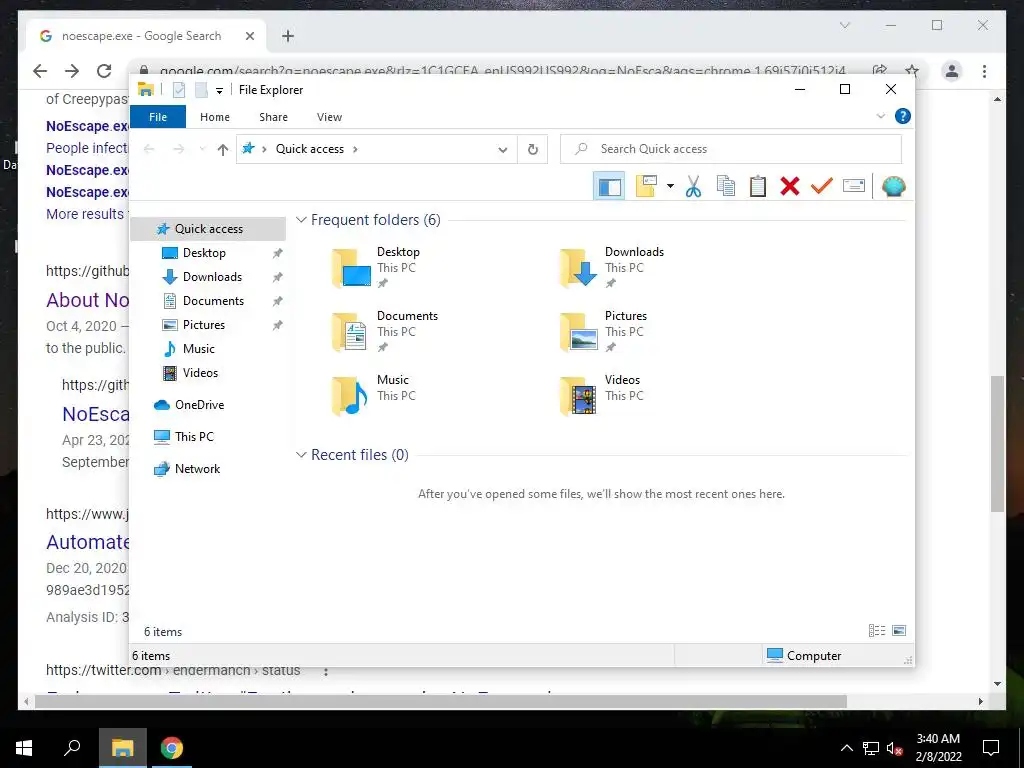Image resolution: width=1024 pixels, height=768 pixels.
Task: Expand chevron after Quick access breadcrumb
Action: point(355,150)
